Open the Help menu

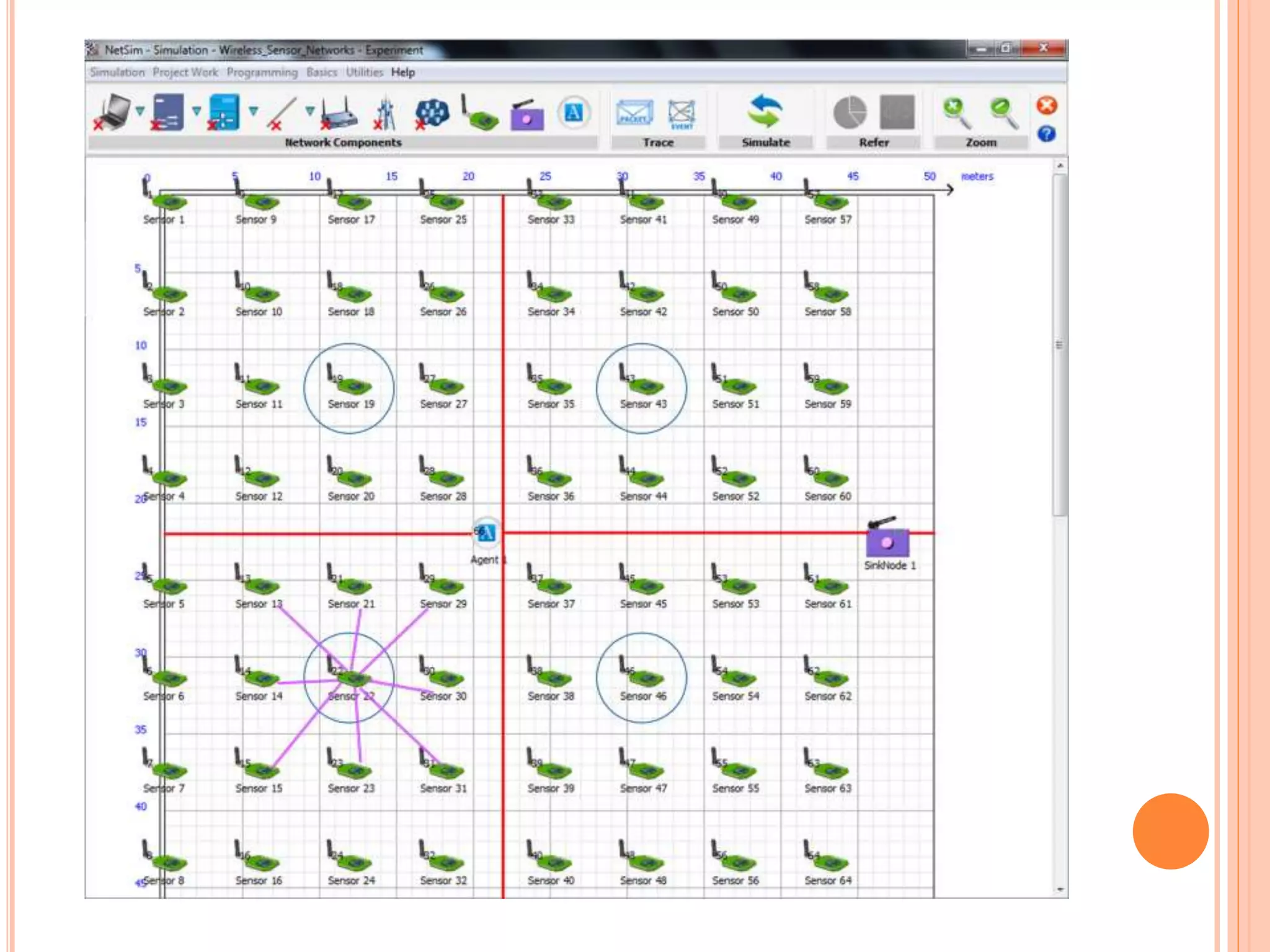(402, 73)
